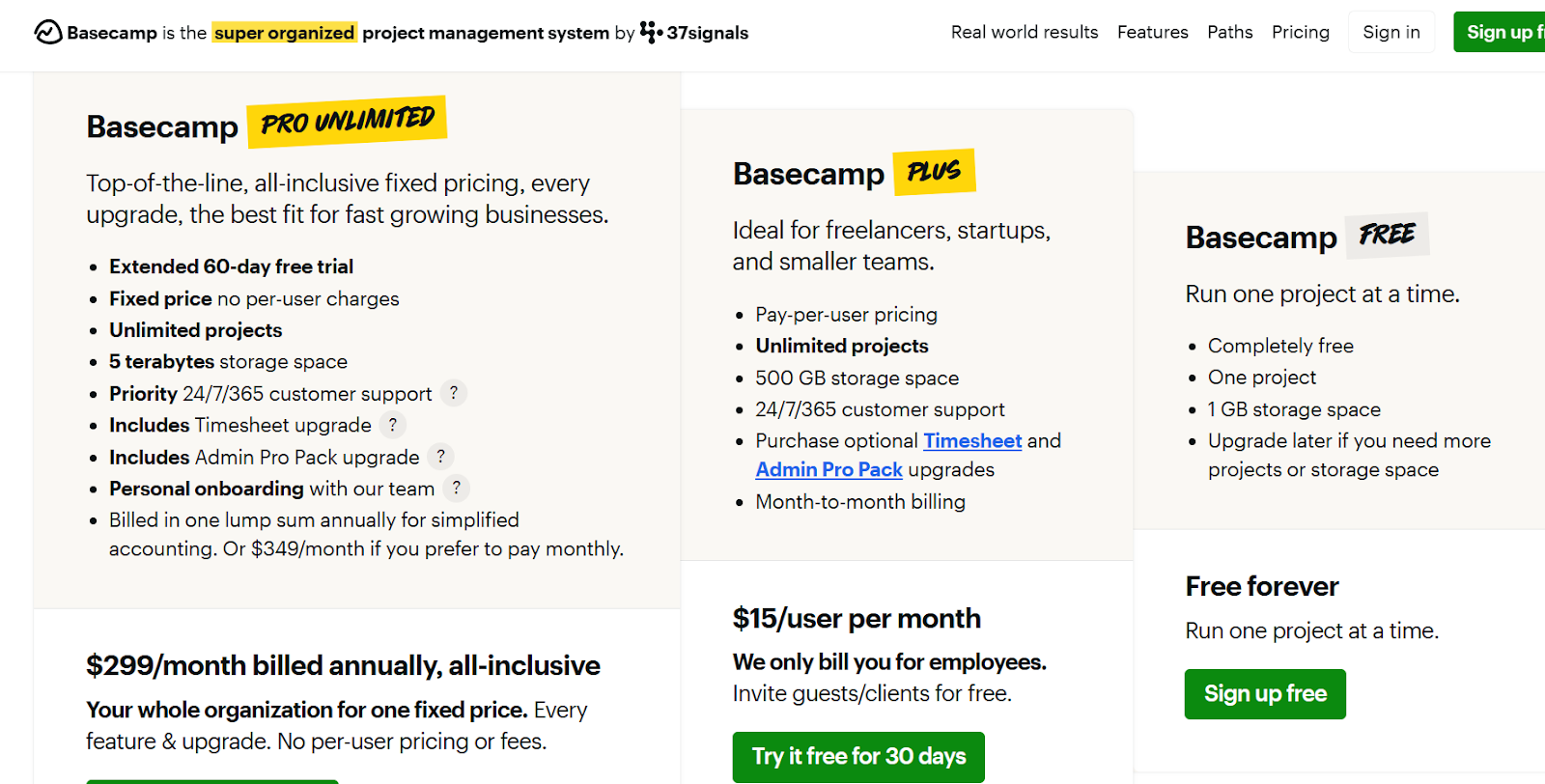Image resolution: width=1545 pixels, height=784 pixels.
Task: Open help tooltip beside Timesheet upgrade
Action: 392,425
